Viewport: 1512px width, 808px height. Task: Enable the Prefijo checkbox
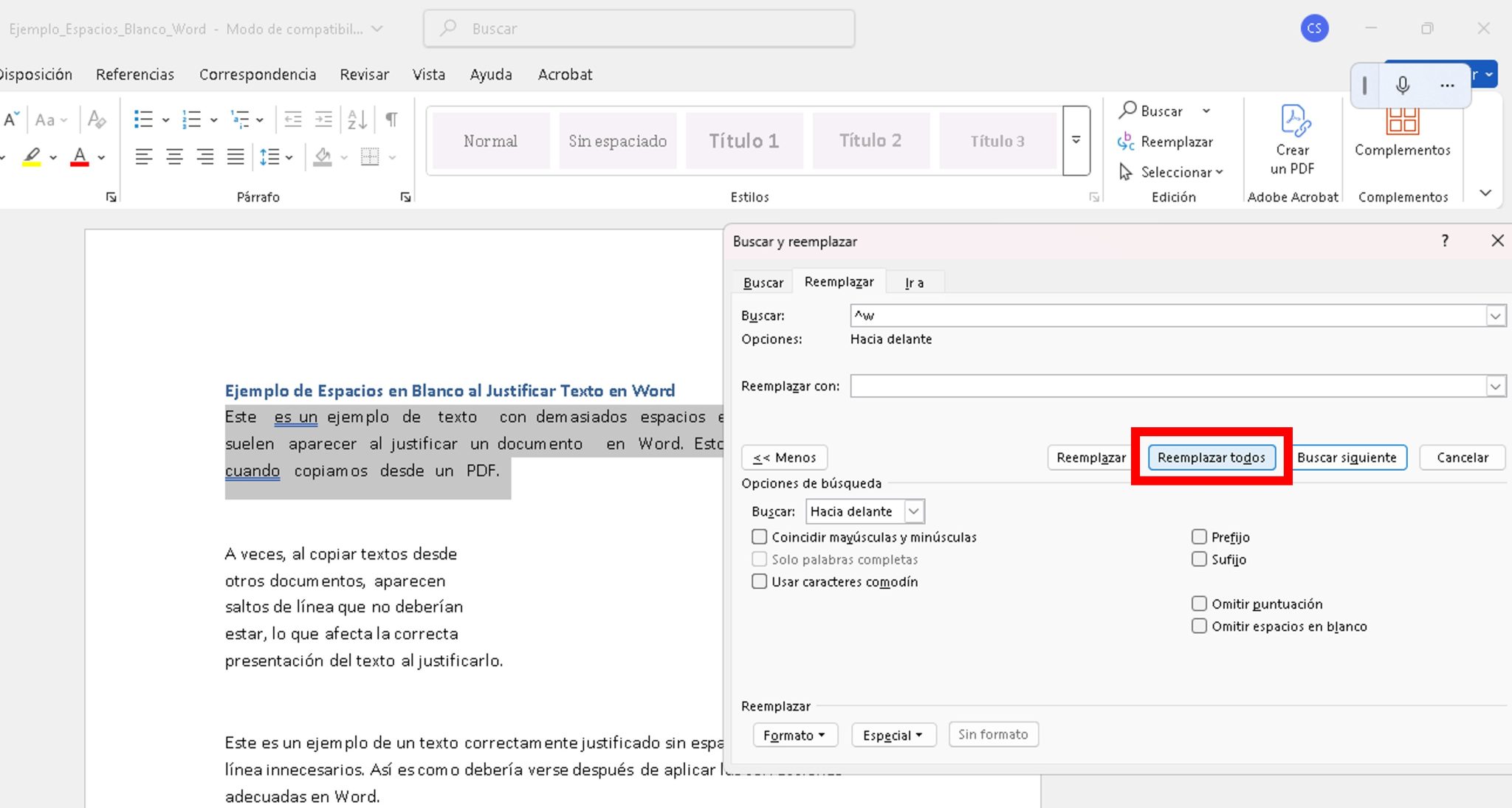click(1199, 536)
